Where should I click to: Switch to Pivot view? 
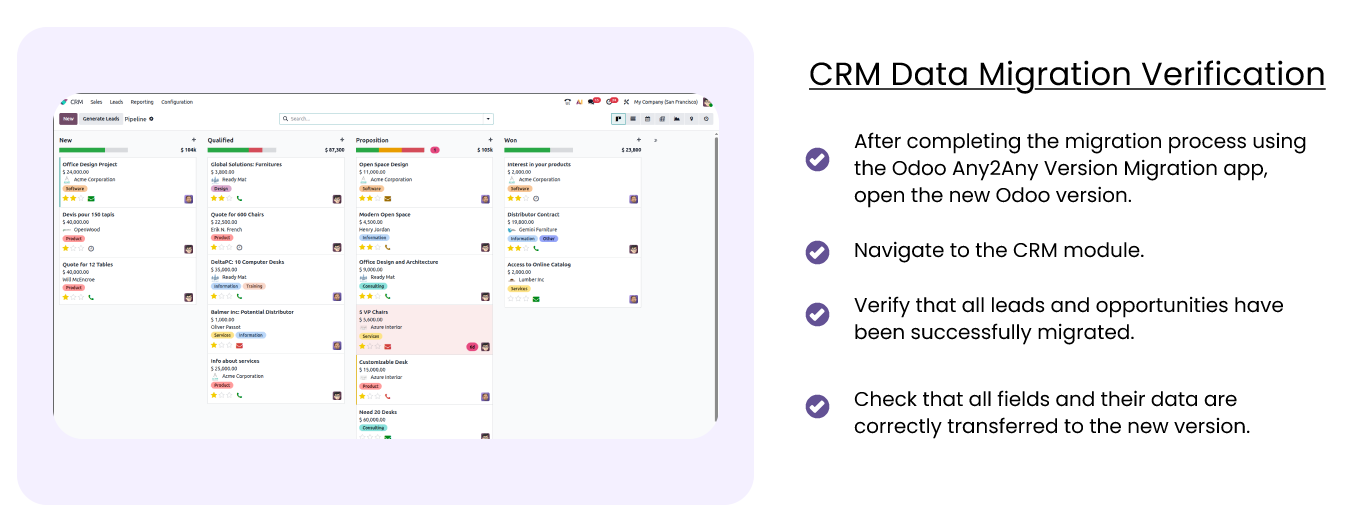[662, 119]
